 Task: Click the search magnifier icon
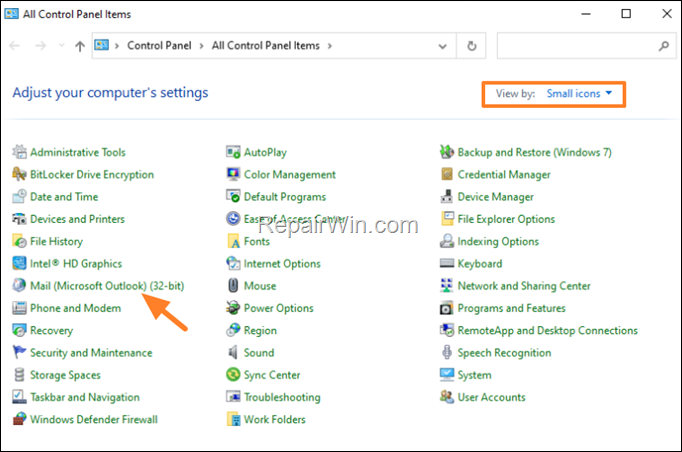coord(663,46)
